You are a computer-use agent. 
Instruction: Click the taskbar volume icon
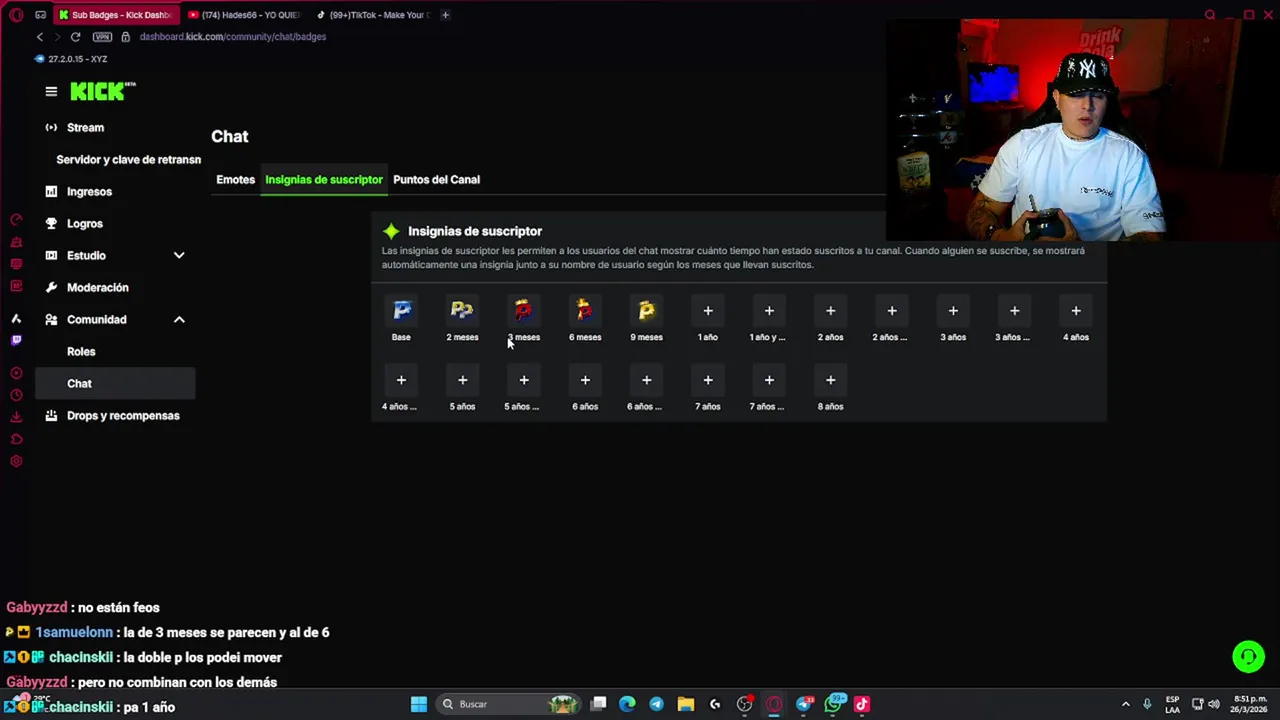1215,704
